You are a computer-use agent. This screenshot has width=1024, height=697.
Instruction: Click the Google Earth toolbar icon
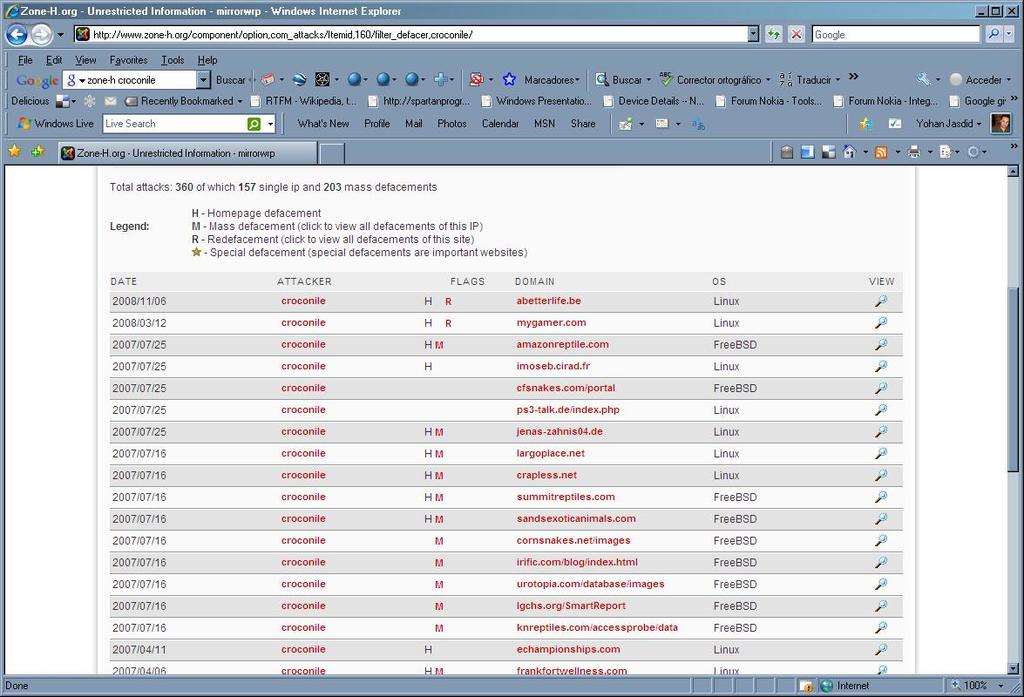pos(299,80)
